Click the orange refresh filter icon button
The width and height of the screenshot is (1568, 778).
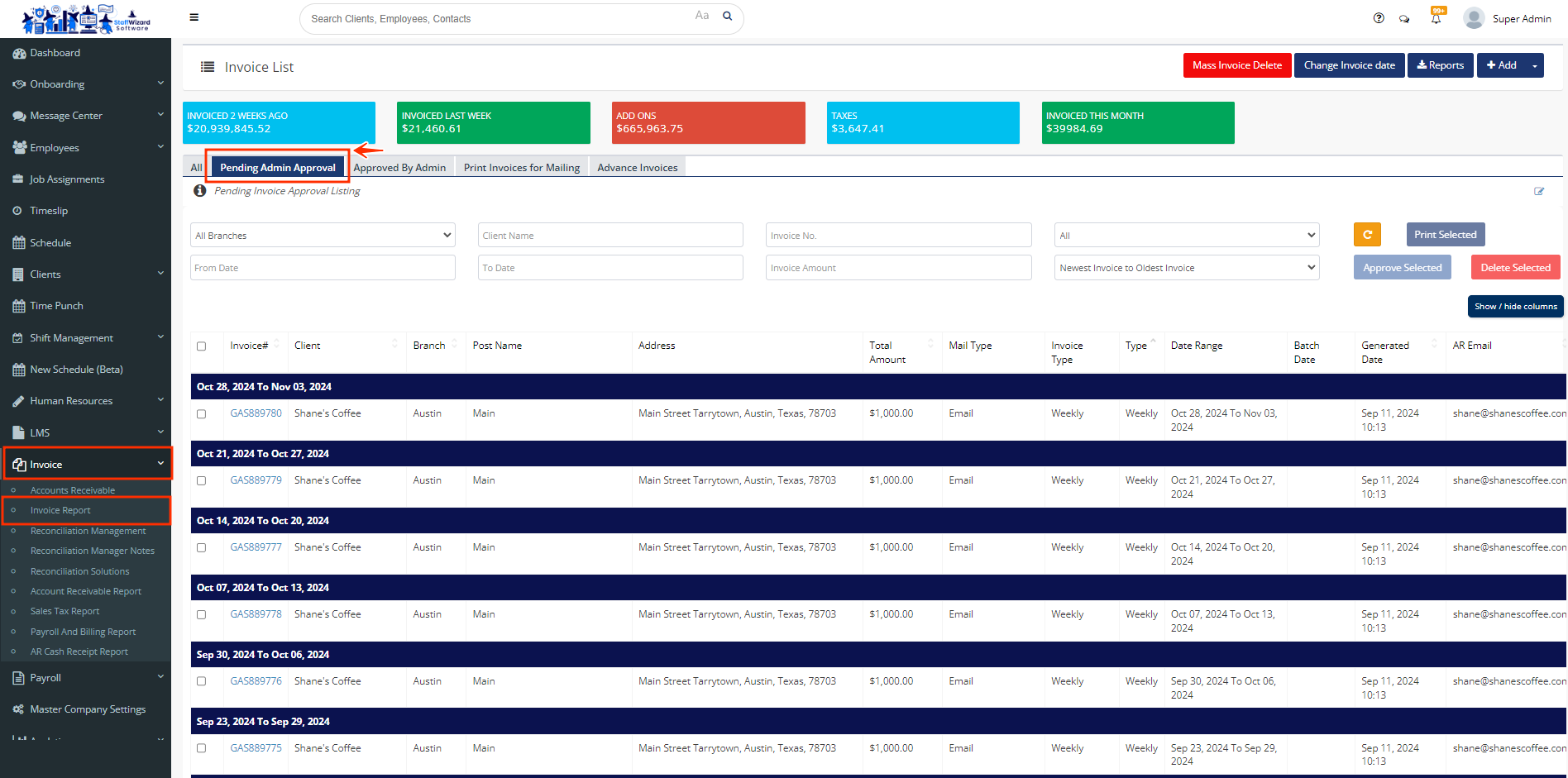pos(1367,235)
